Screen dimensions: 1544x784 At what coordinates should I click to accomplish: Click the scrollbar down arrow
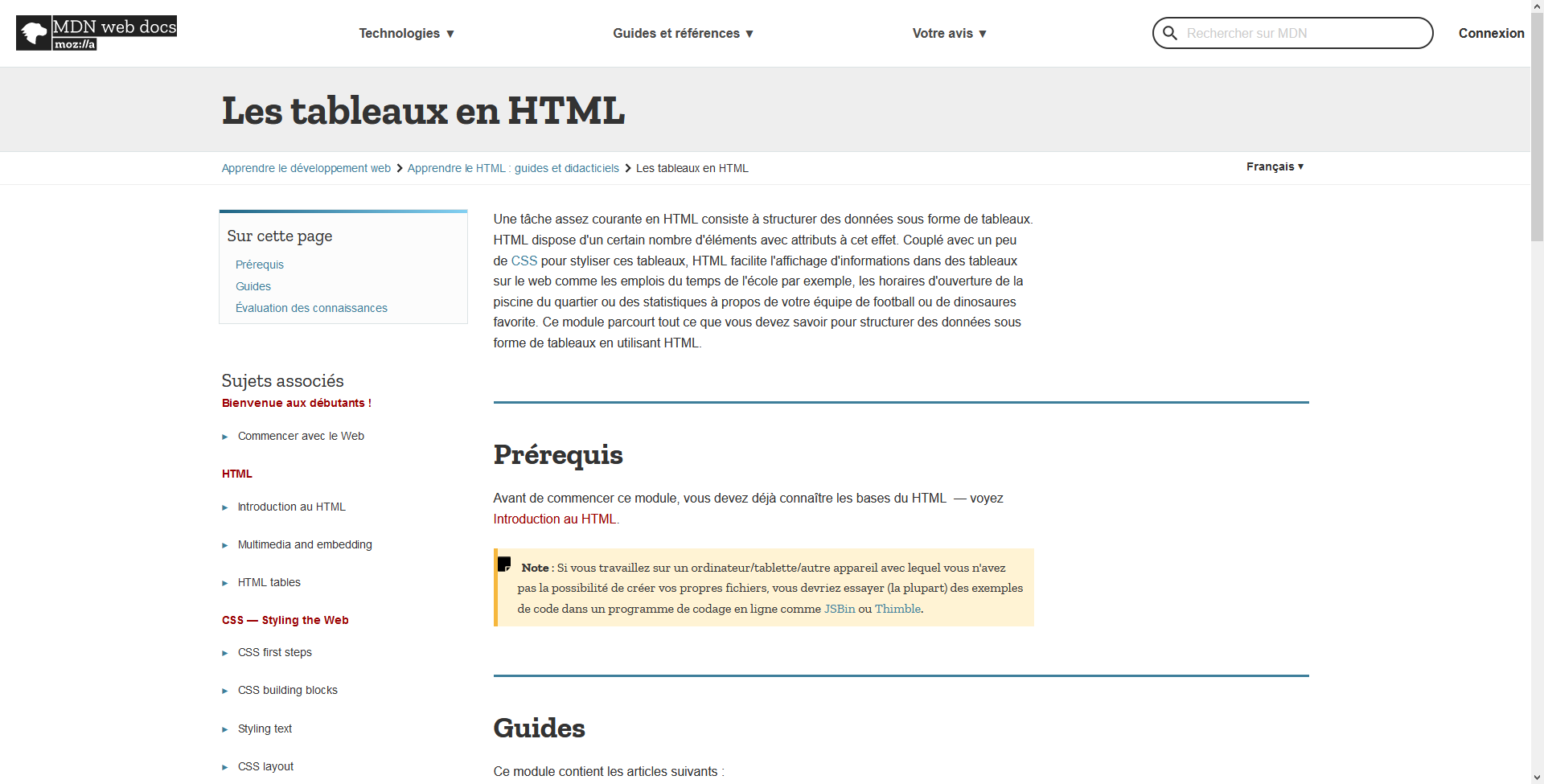click(x=1537, y=778)
